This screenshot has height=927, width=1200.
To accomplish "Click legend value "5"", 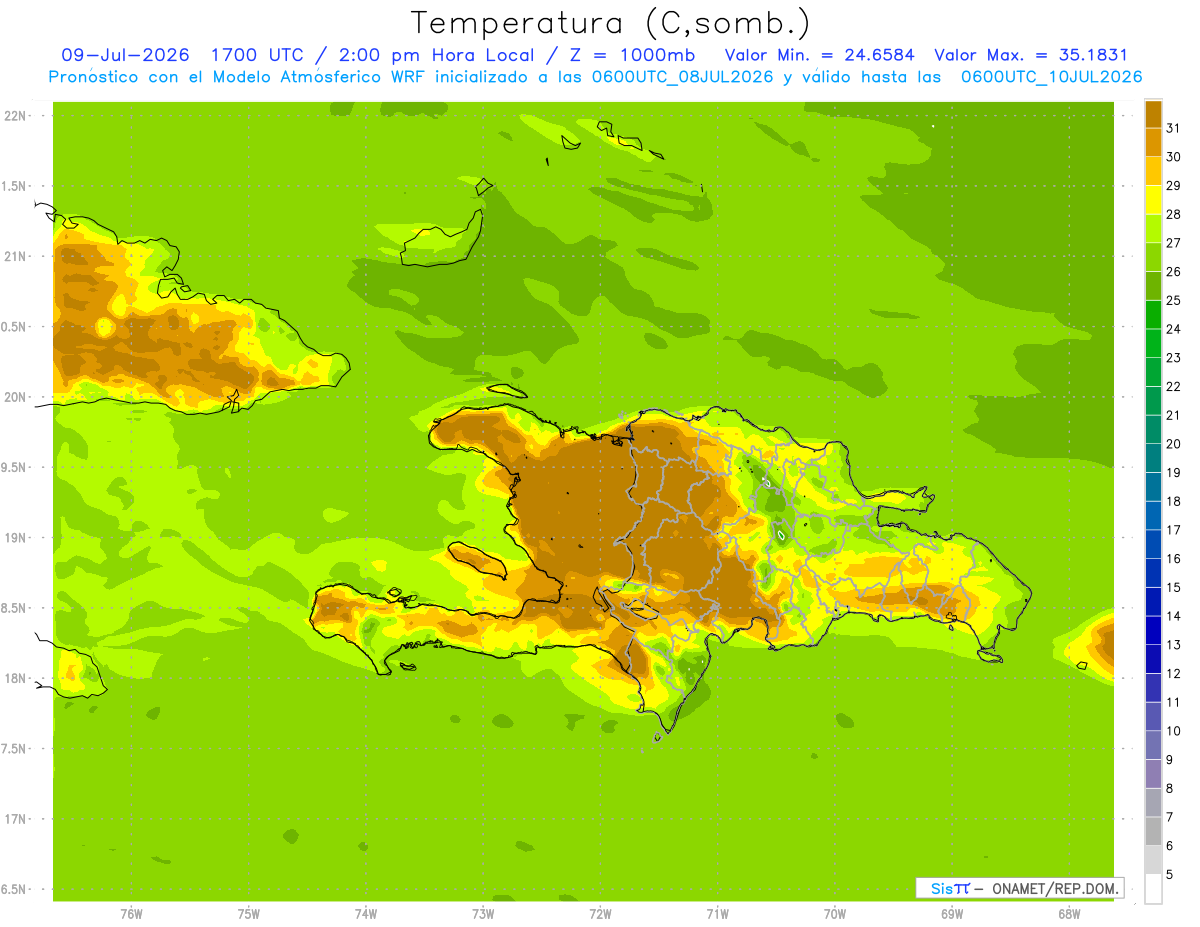I will click(1169, 875).
